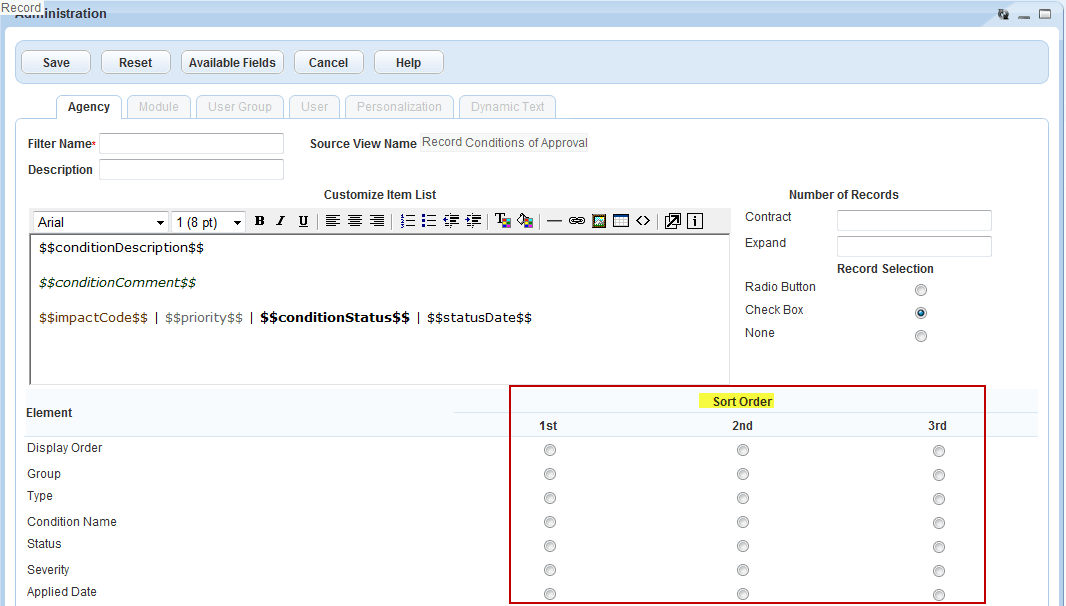The image size is (1066, 606).
Task: Switch to the Agency tab
Action: coord(89,107)
